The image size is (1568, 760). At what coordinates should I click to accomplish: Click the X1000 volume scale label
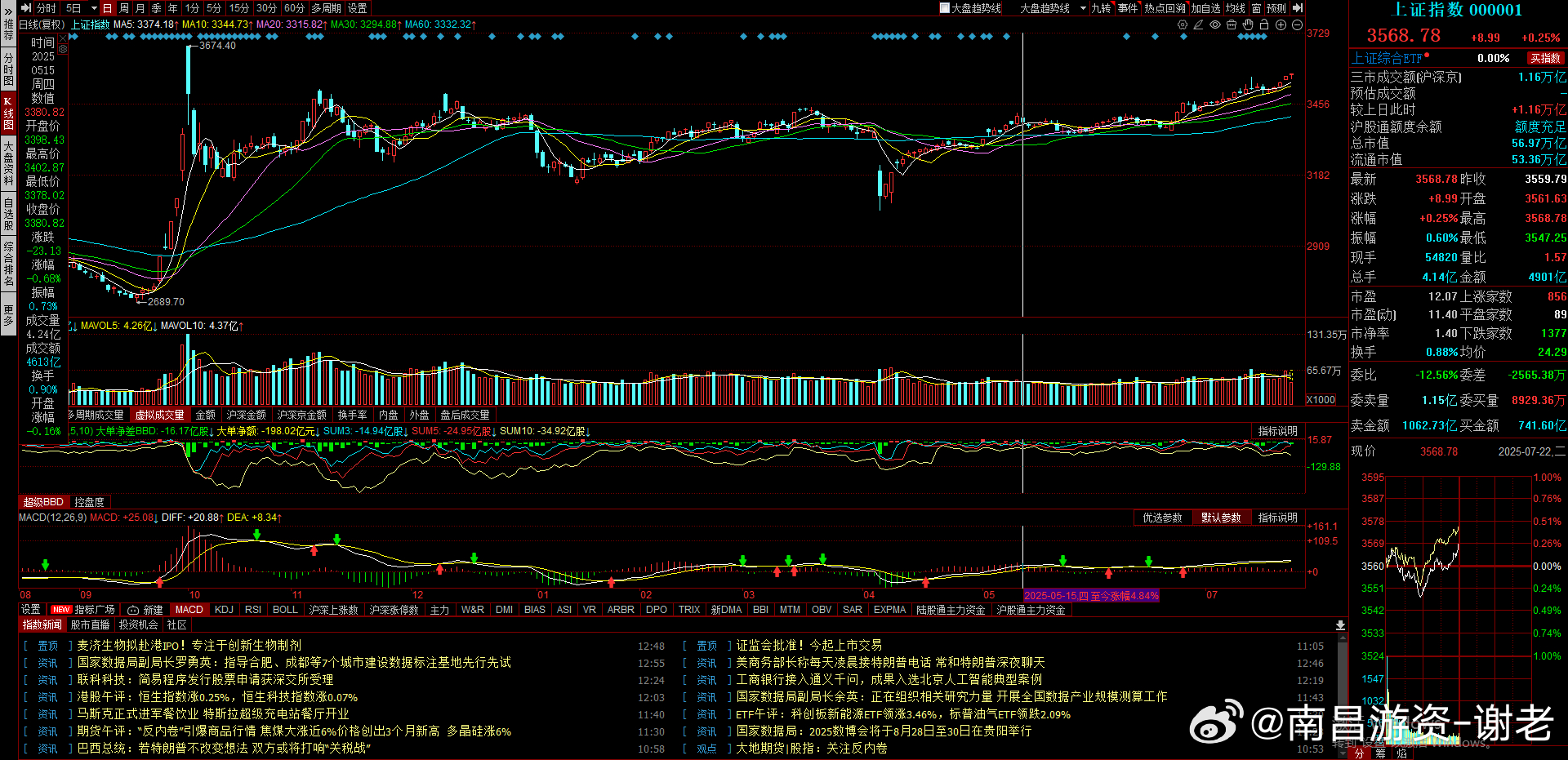click(x=1321, y=400)
